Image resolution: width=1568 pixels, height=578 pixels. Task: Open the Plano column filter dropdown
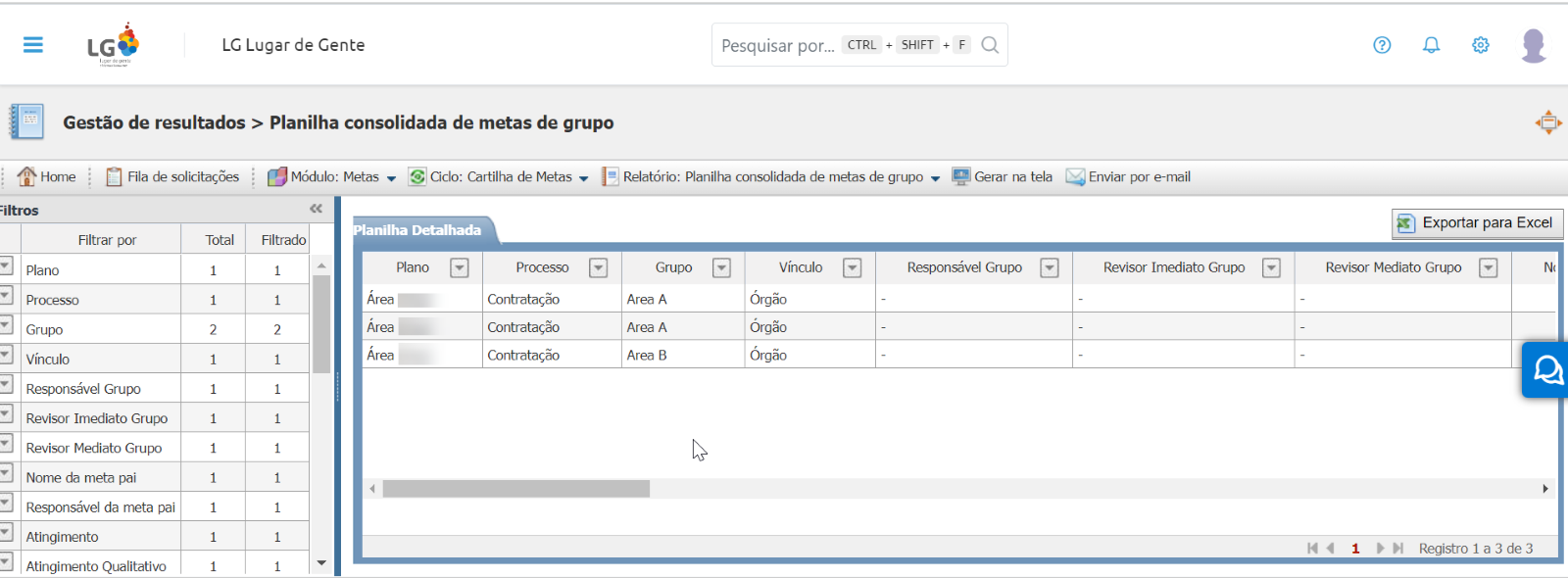(459, 267)
